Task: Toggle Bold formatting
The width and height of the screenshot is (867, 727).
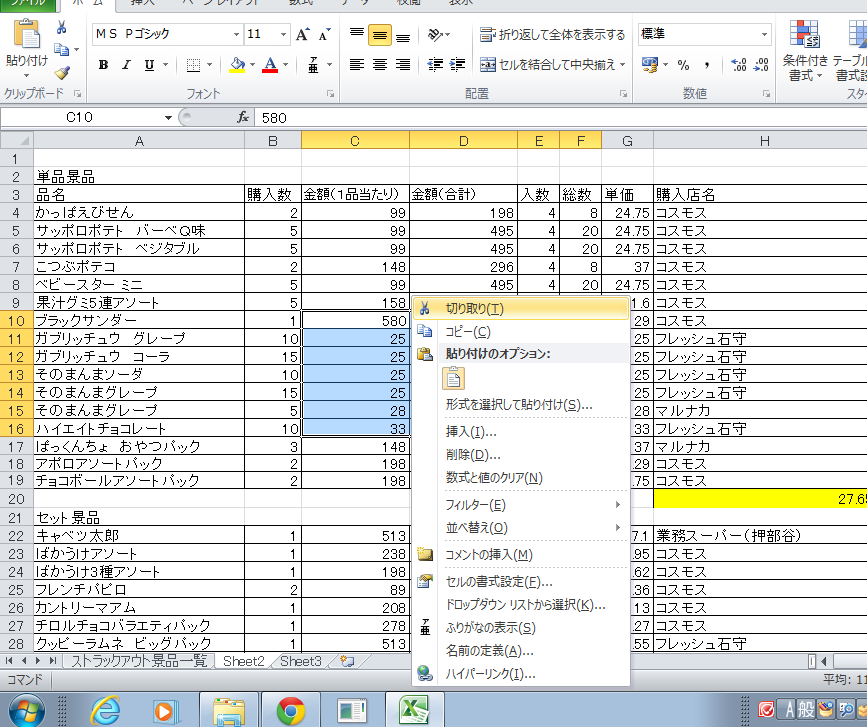Action: coord(103,65)
